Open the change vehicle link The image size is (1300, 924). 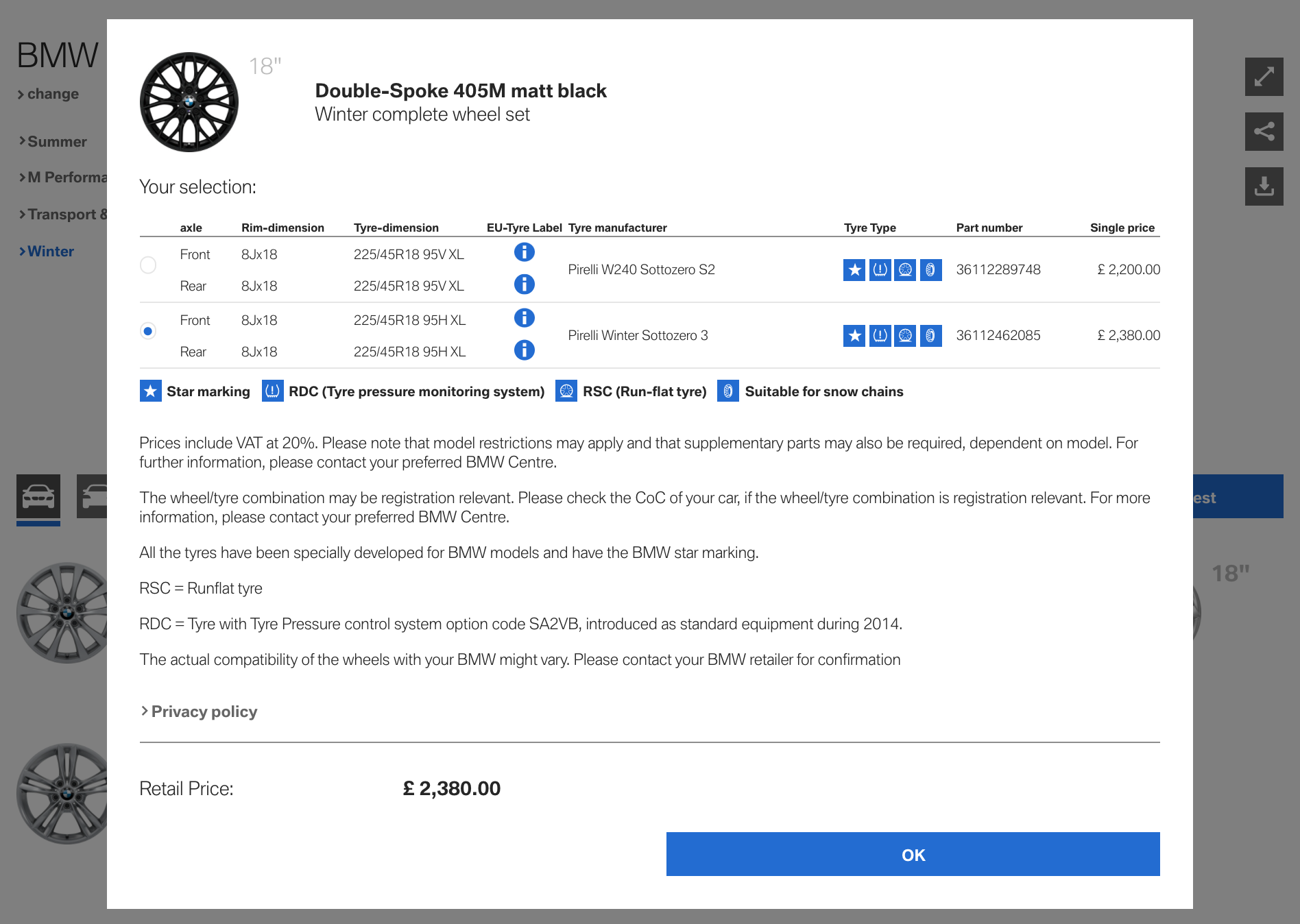tap(48, 94)
